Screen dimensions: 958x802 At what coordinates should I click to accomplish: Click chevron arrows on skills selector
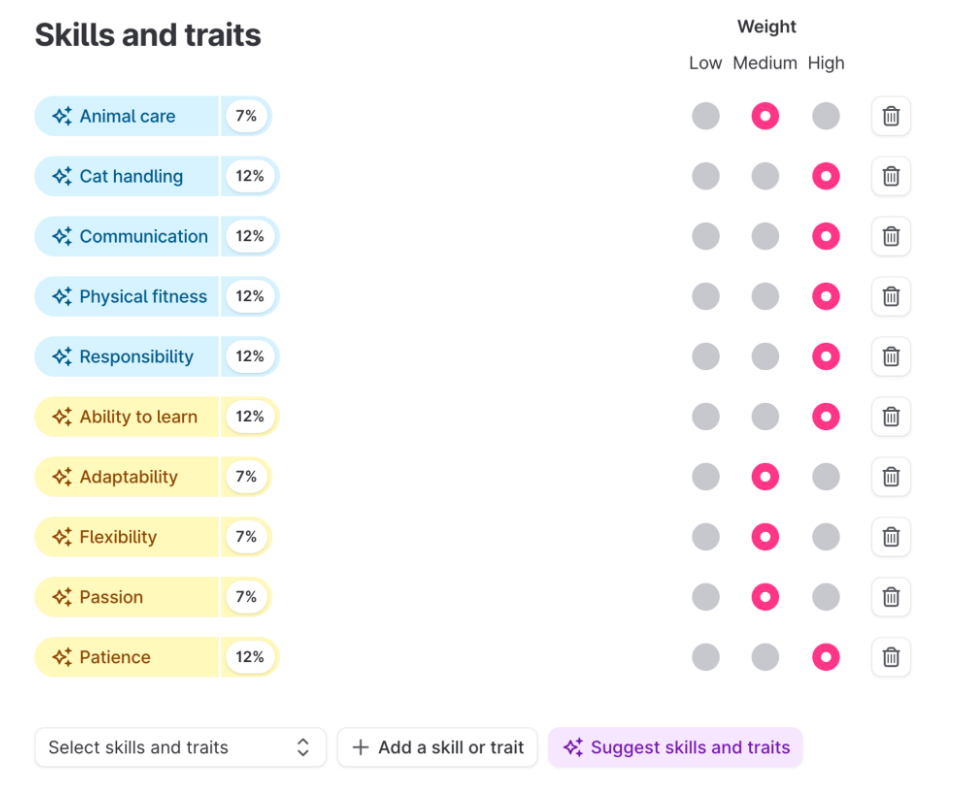(x=303, y=747)
